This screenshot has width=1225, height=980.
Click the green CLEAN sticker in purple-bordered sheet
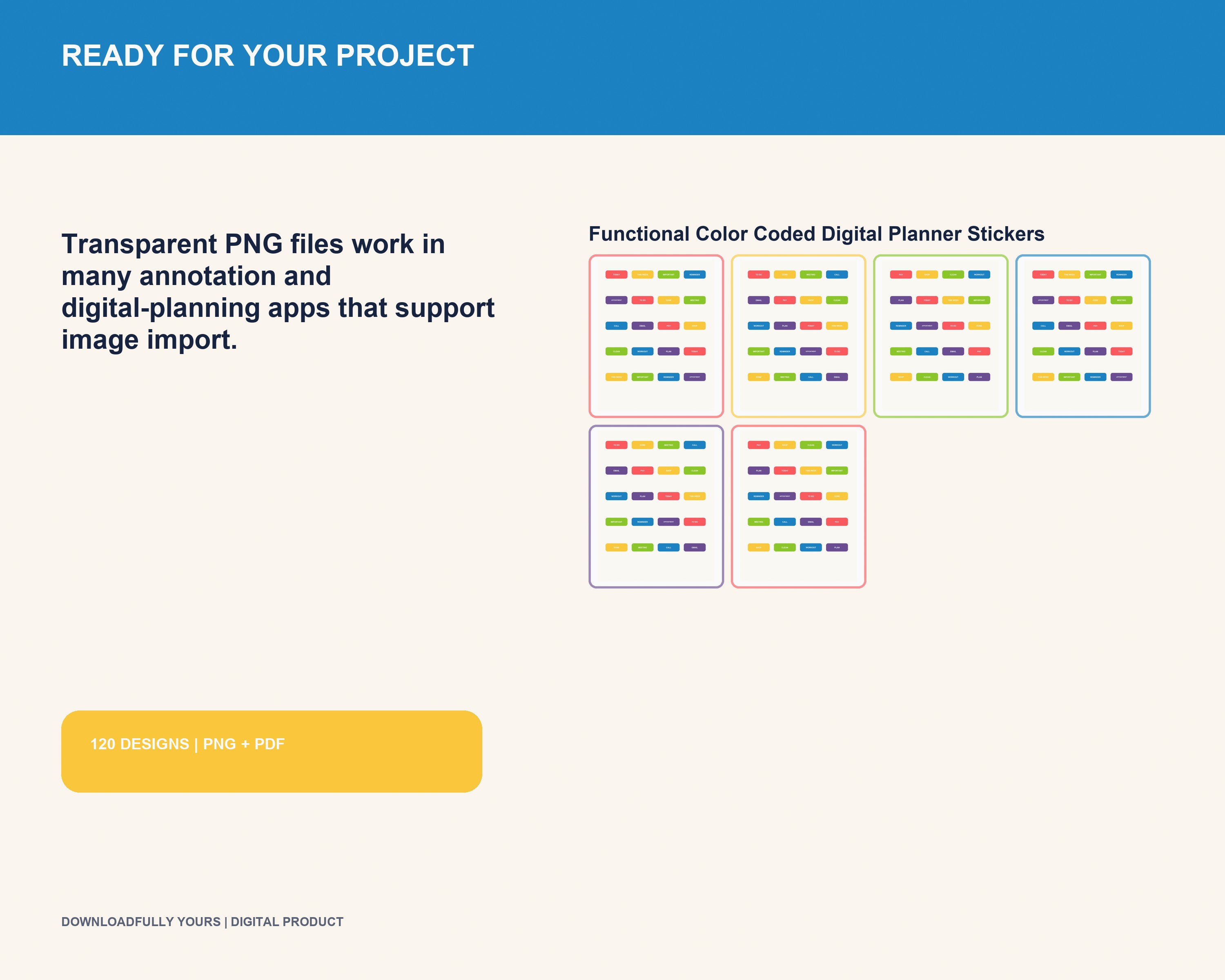point(694,470)
